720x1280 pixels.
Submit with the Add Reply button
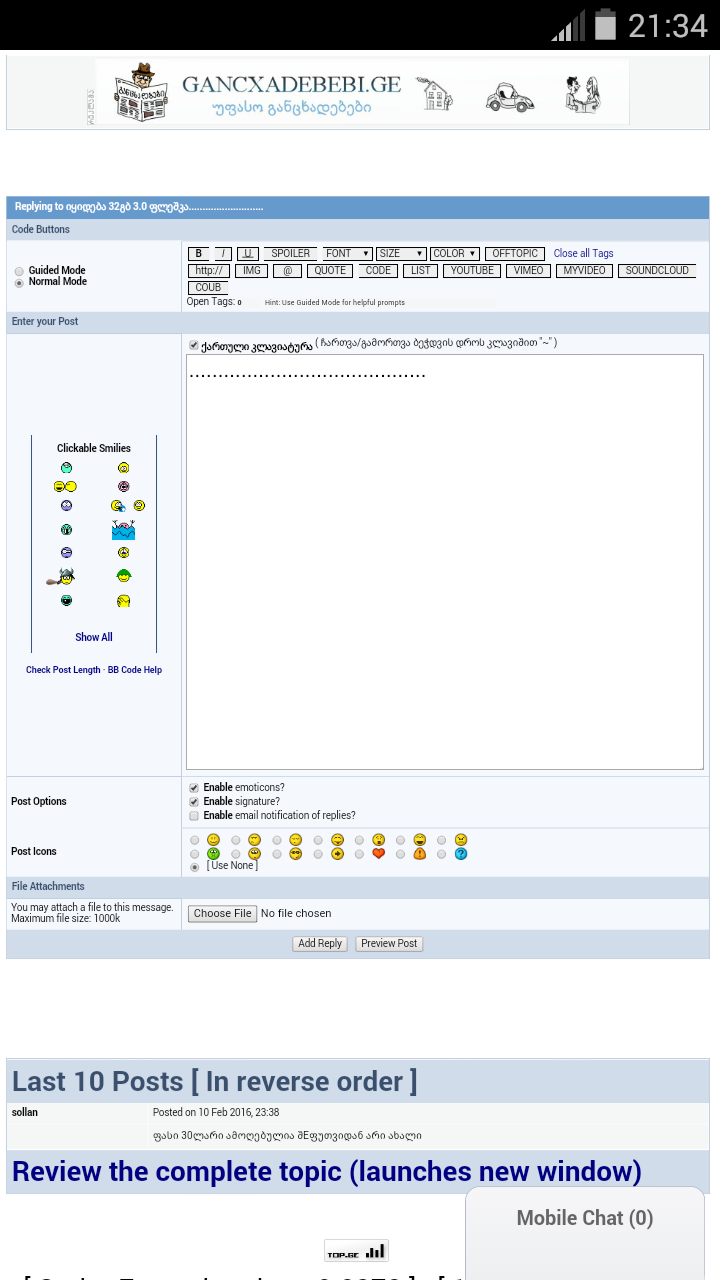coord(320,944)
